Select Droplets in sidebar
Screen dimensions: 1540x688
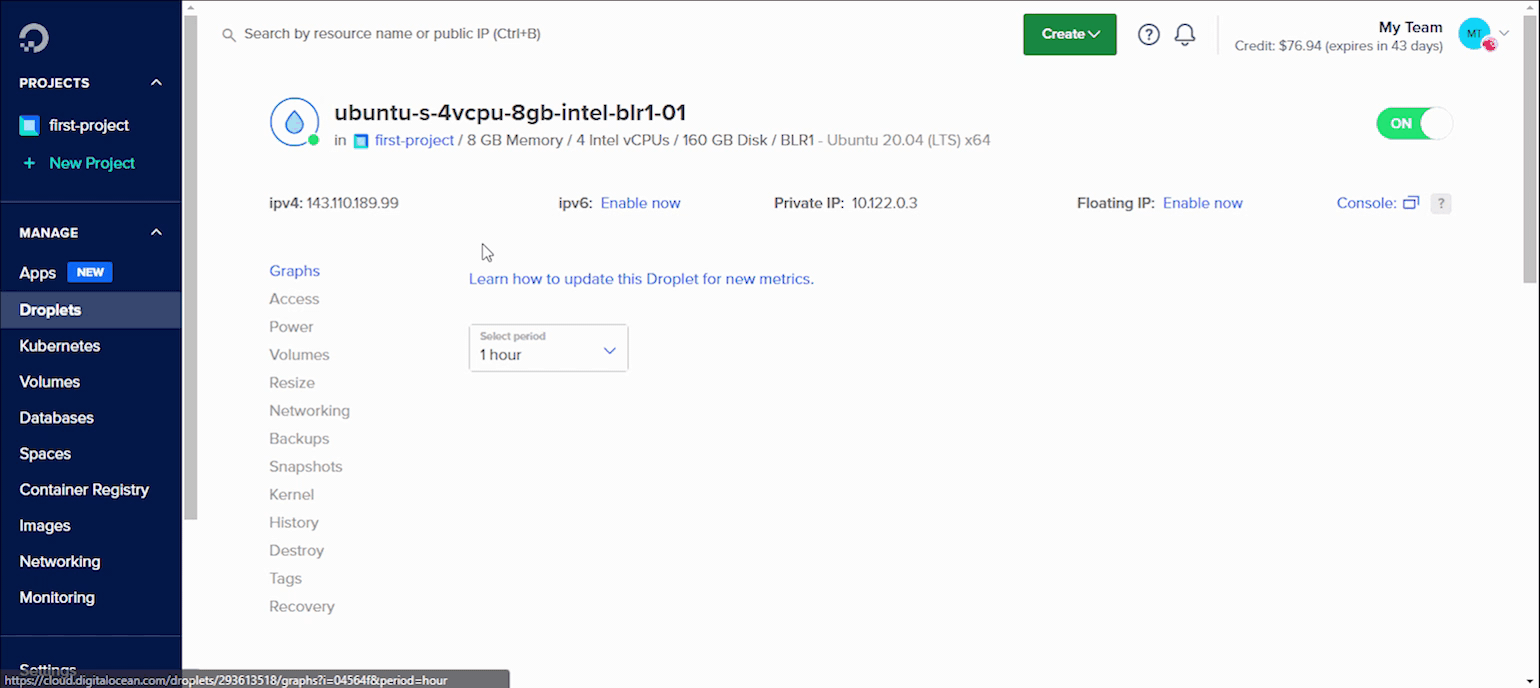point(91,310)
